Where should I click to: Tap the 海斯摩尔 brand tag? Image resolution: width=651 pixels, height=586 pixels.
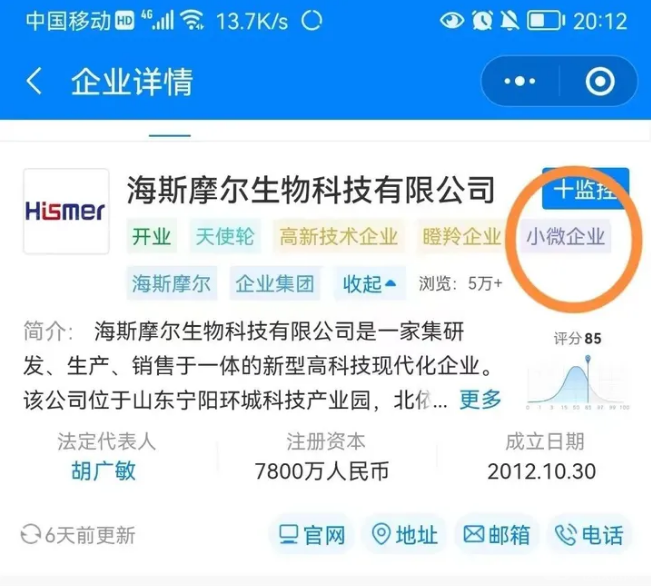pyautogui.click(x=171, y=284)
